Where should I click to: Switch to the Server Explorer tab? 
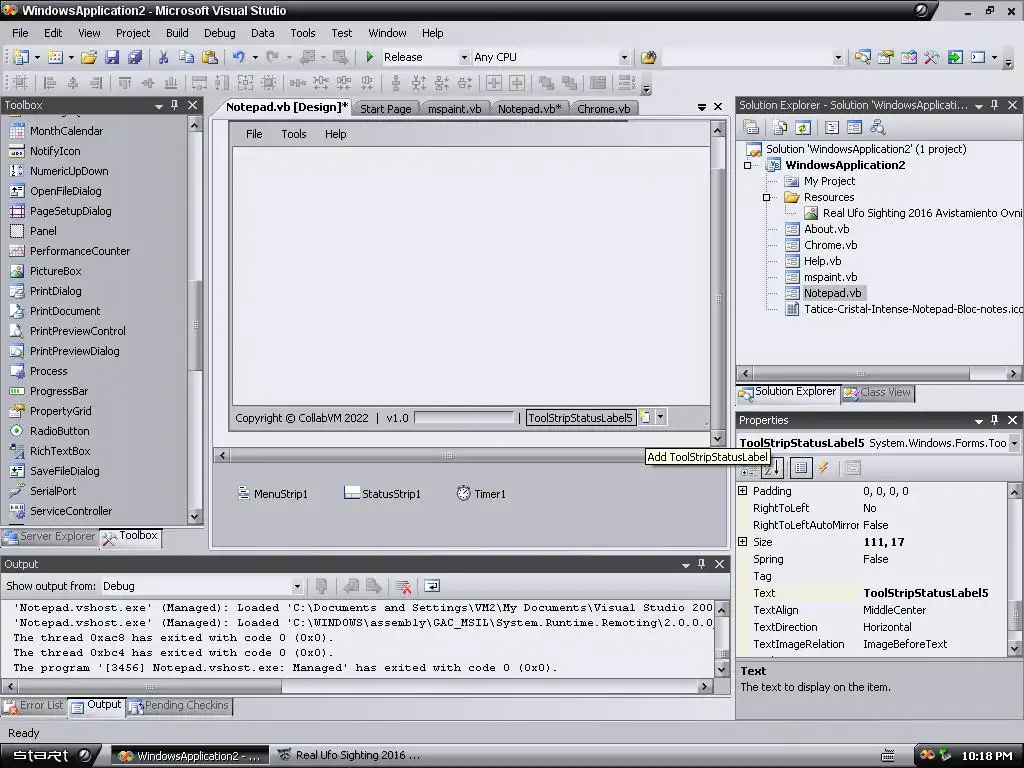pos(50,537)
